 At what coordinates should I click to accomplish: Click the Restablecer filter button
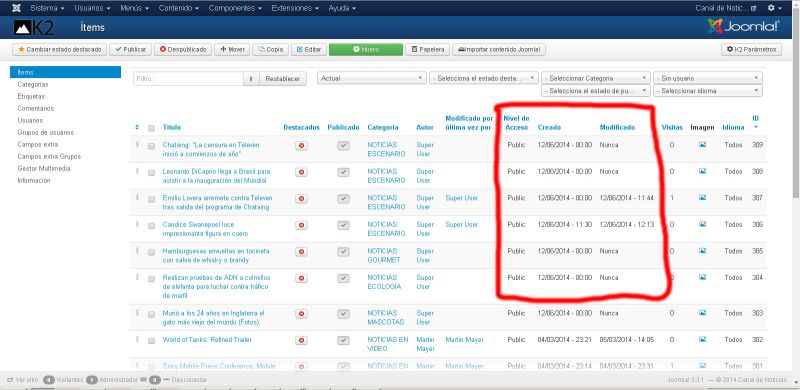[x=283, y=79]
